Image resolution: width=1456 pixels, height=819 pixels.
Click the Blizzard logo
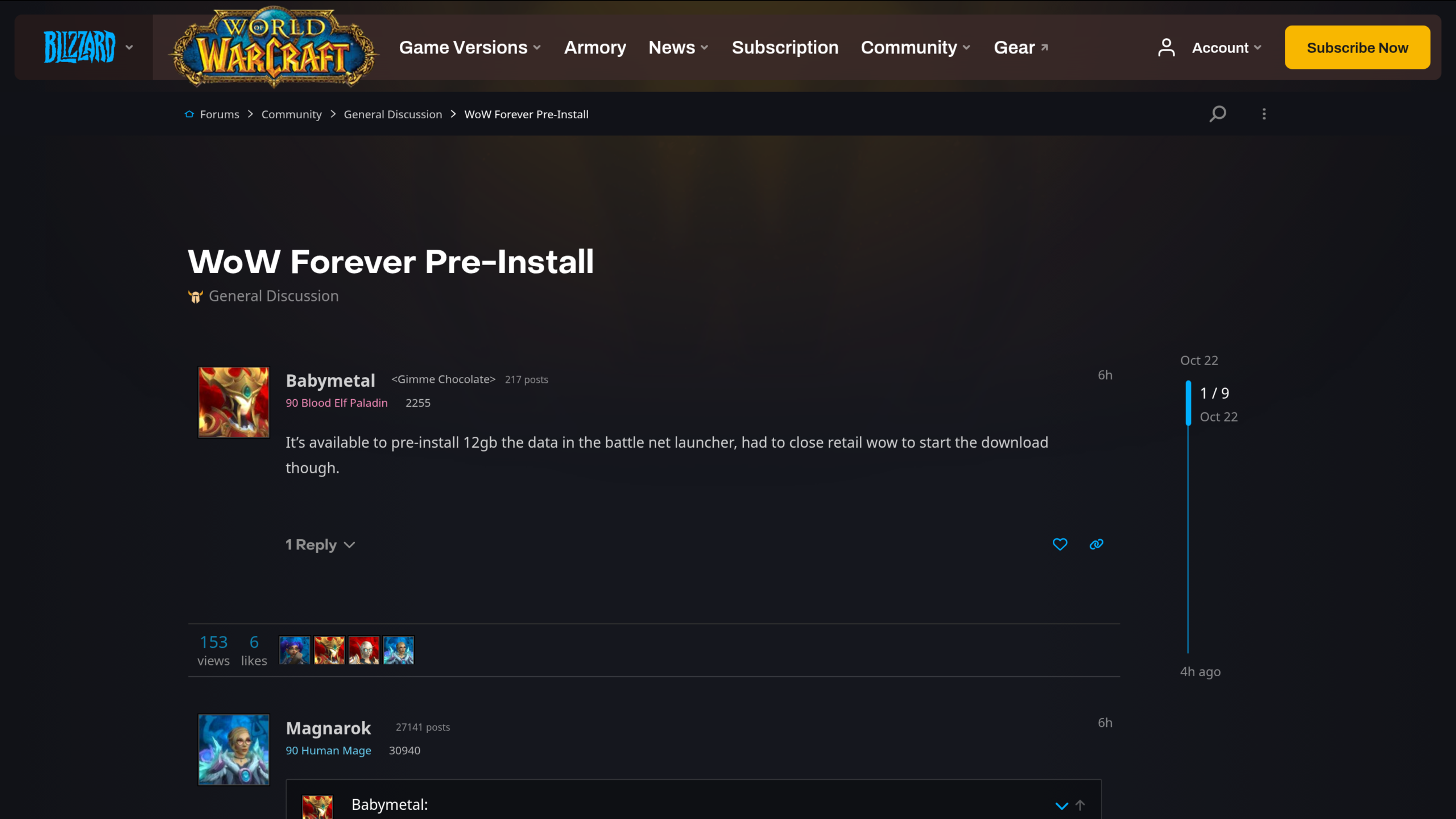pos(80,47)
